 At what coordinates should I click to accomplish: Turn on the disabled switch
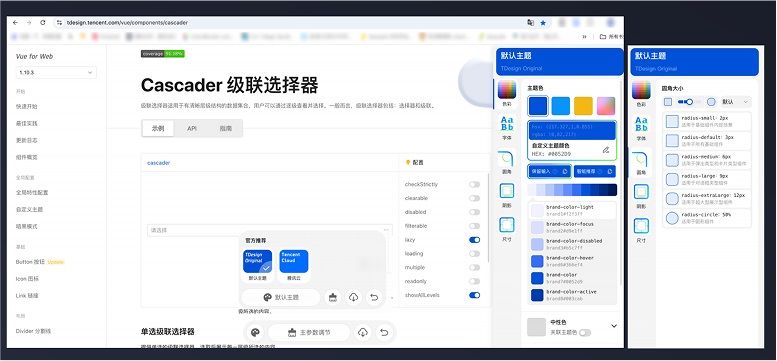(x=475, y=212)
